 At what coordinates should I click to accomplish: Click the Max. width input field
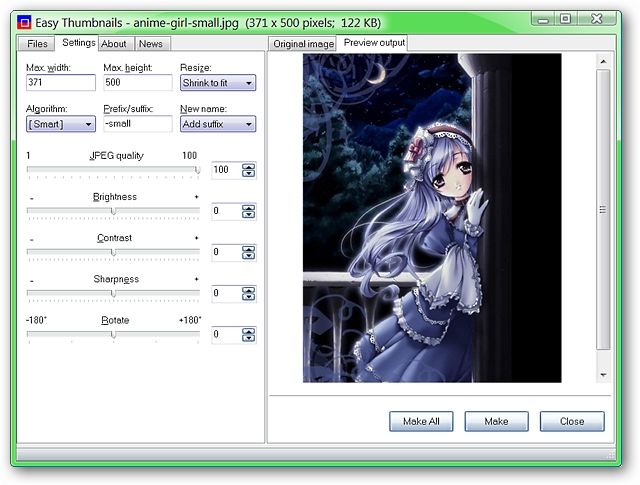tap(61, 82)
